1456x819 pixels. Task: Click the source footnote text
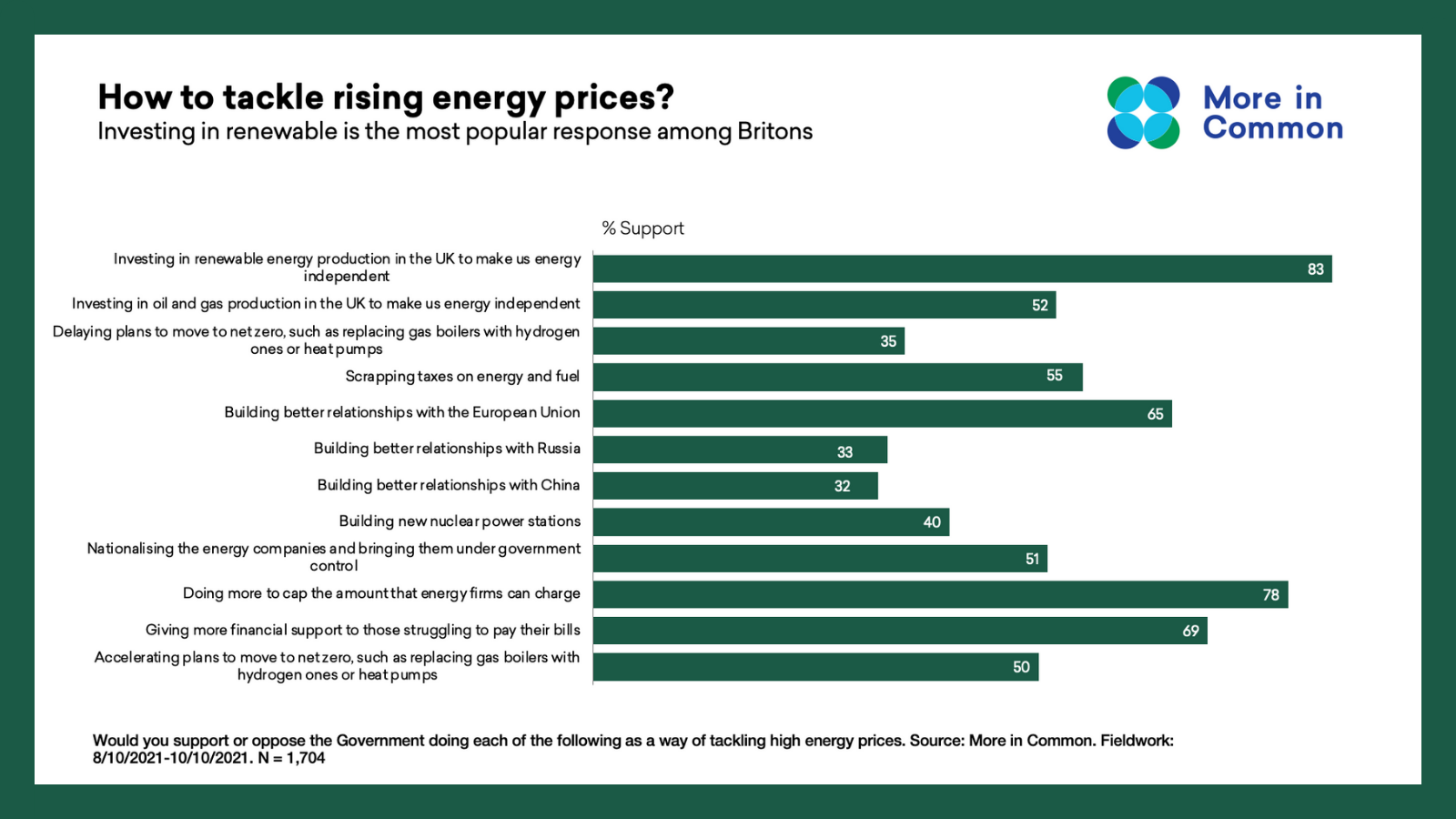pos(632,749)
